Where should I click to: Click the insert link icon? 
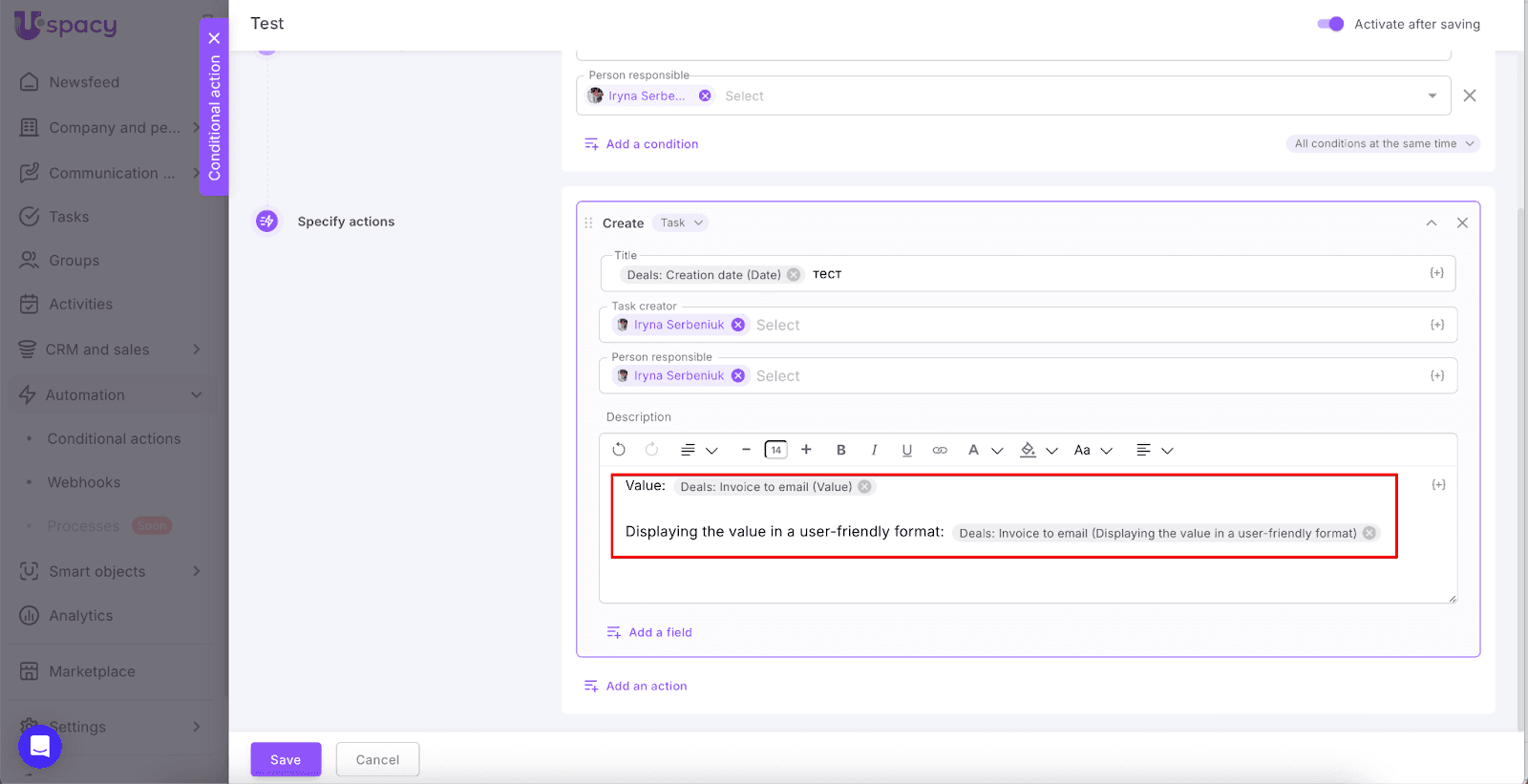[940, 450]
